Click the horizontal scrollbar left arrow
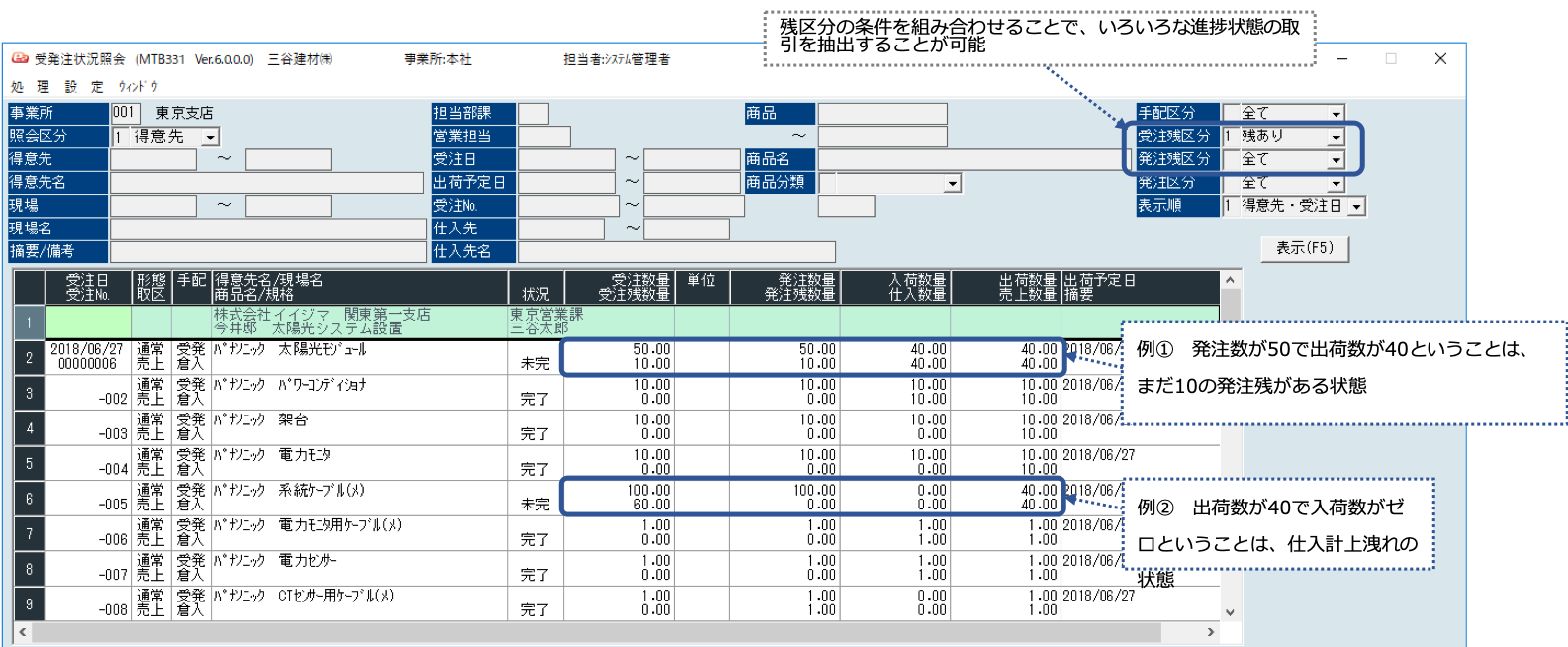 point(22,632)
